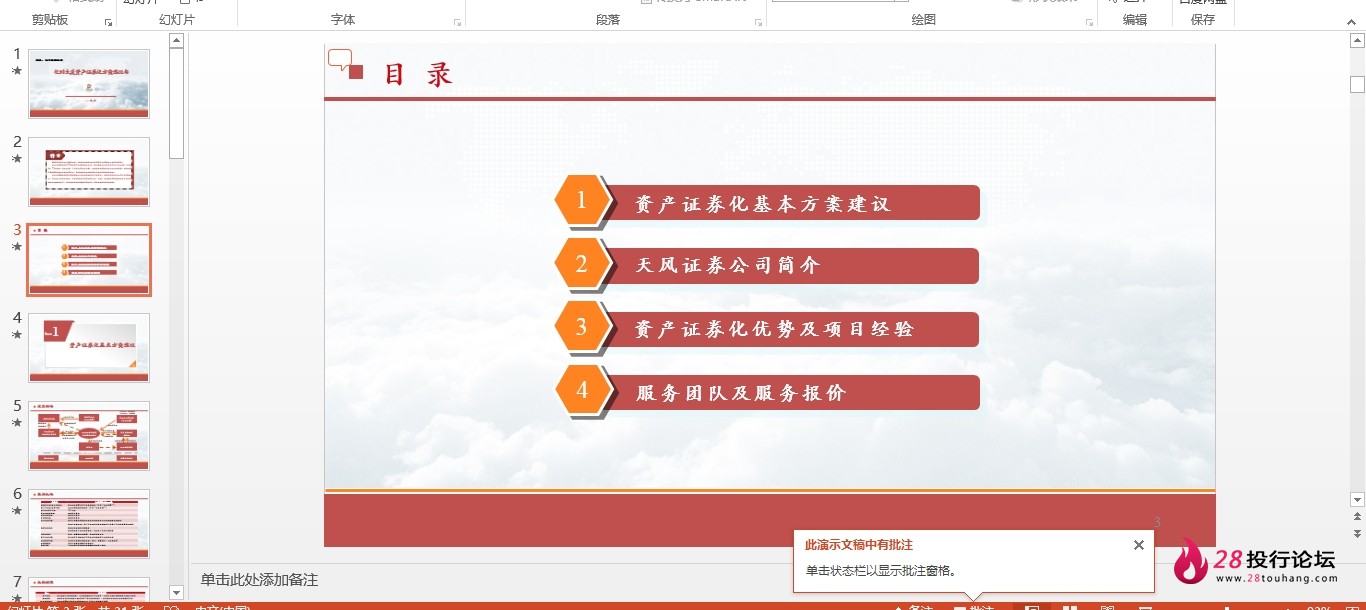Click the slide editor scroll-down arrow
Screen dimensions: 1366x610
1357,499
